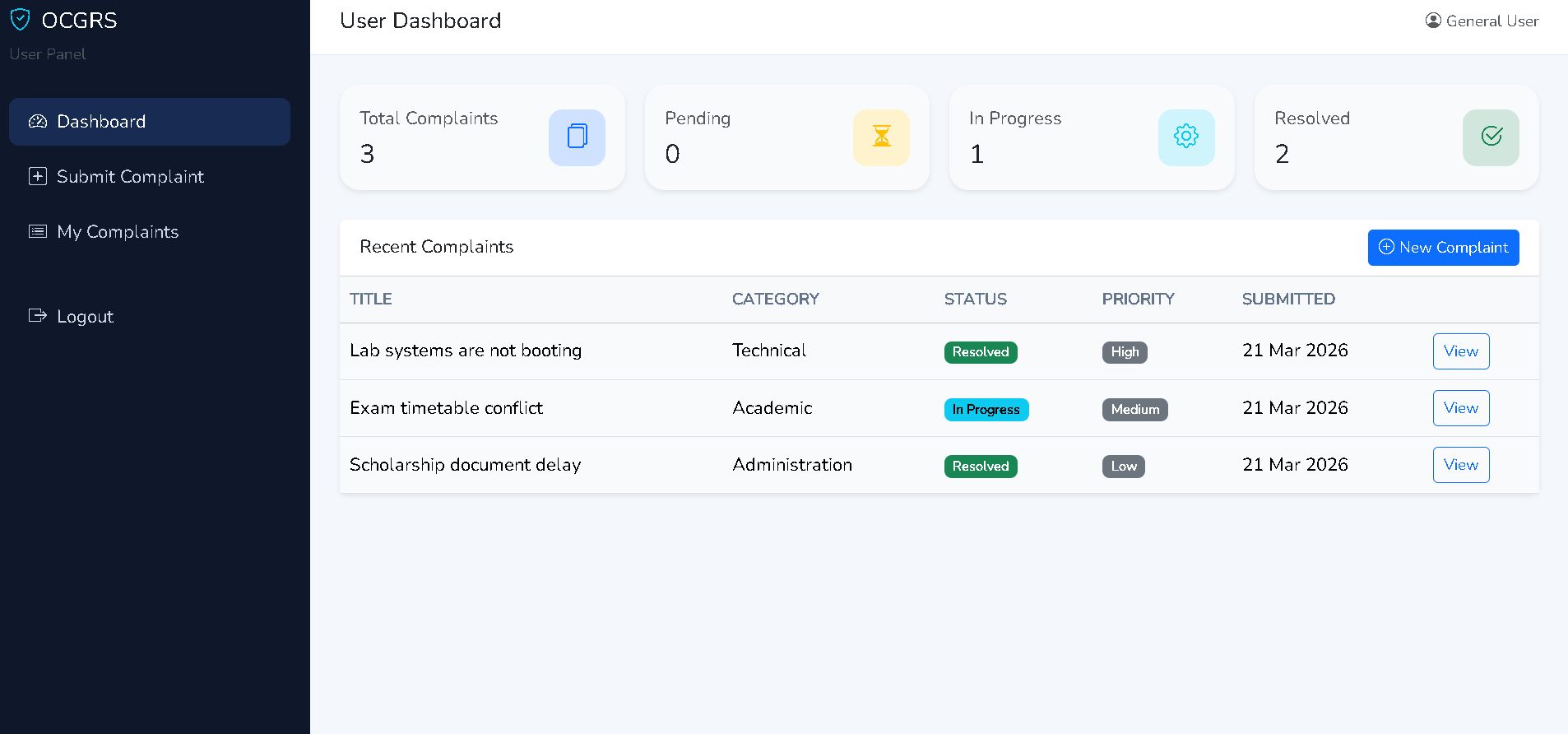The height and width of the screenshot is (734, 1568).
Task: Click the Pending hourglass icon
Action: point(881,137)
